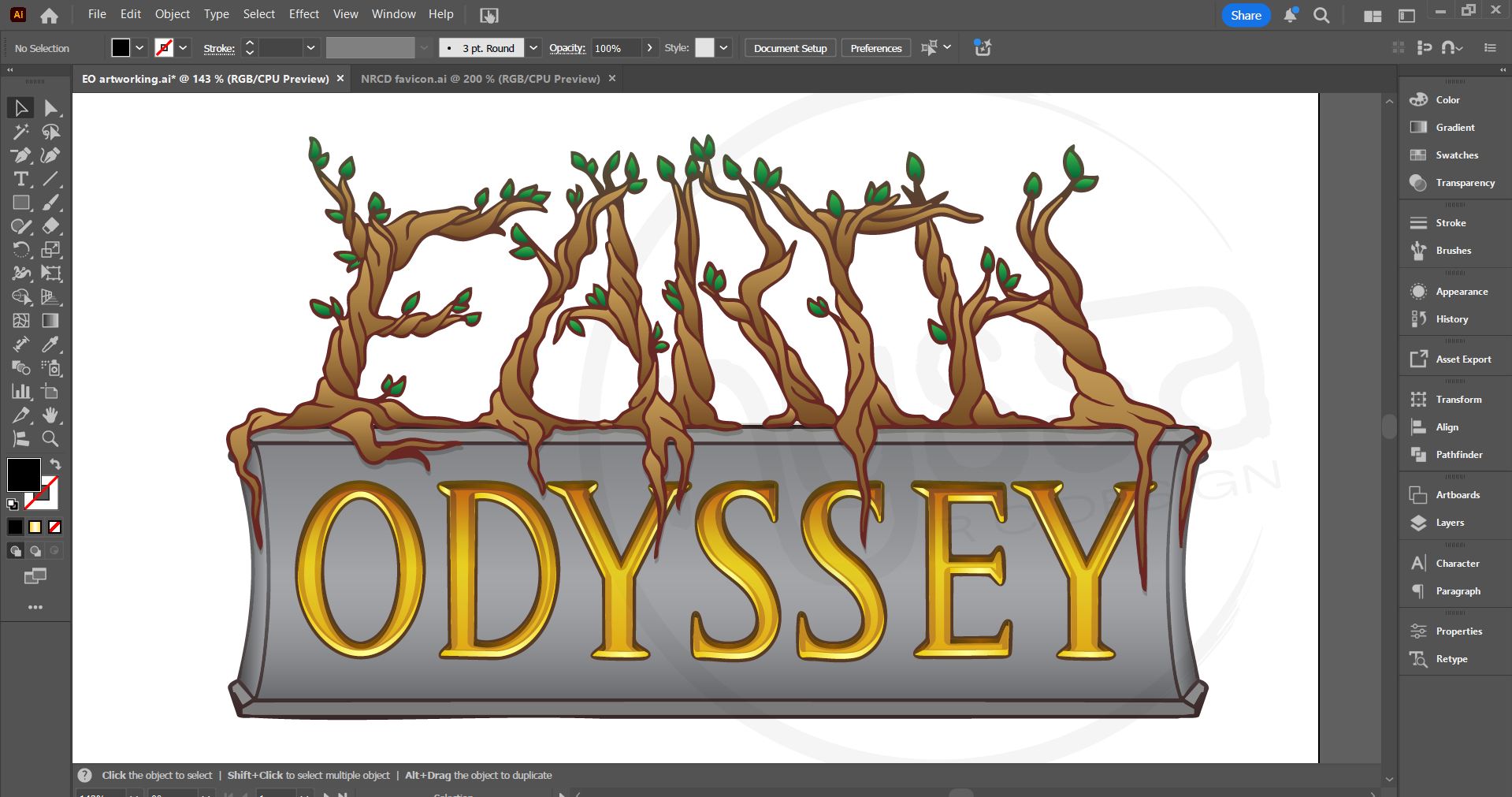Open the Gradient panel
Viewport: 1512px width, 797px height.
(1454, 127)
